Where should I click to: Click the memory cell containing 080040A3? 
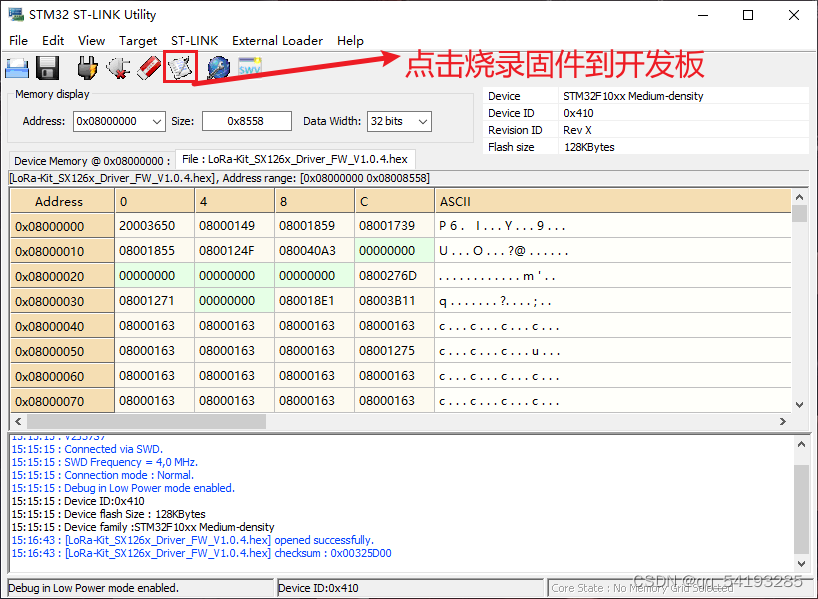pos(314,251)
